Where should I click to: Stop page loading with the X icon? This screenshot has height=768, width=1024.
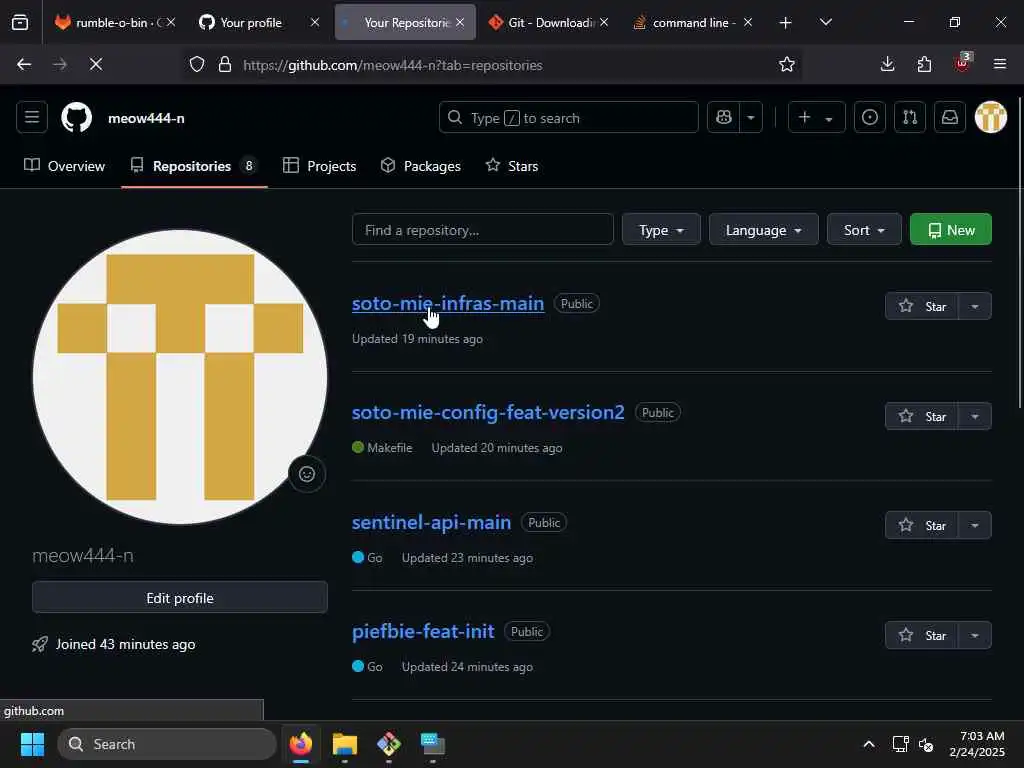96,64
